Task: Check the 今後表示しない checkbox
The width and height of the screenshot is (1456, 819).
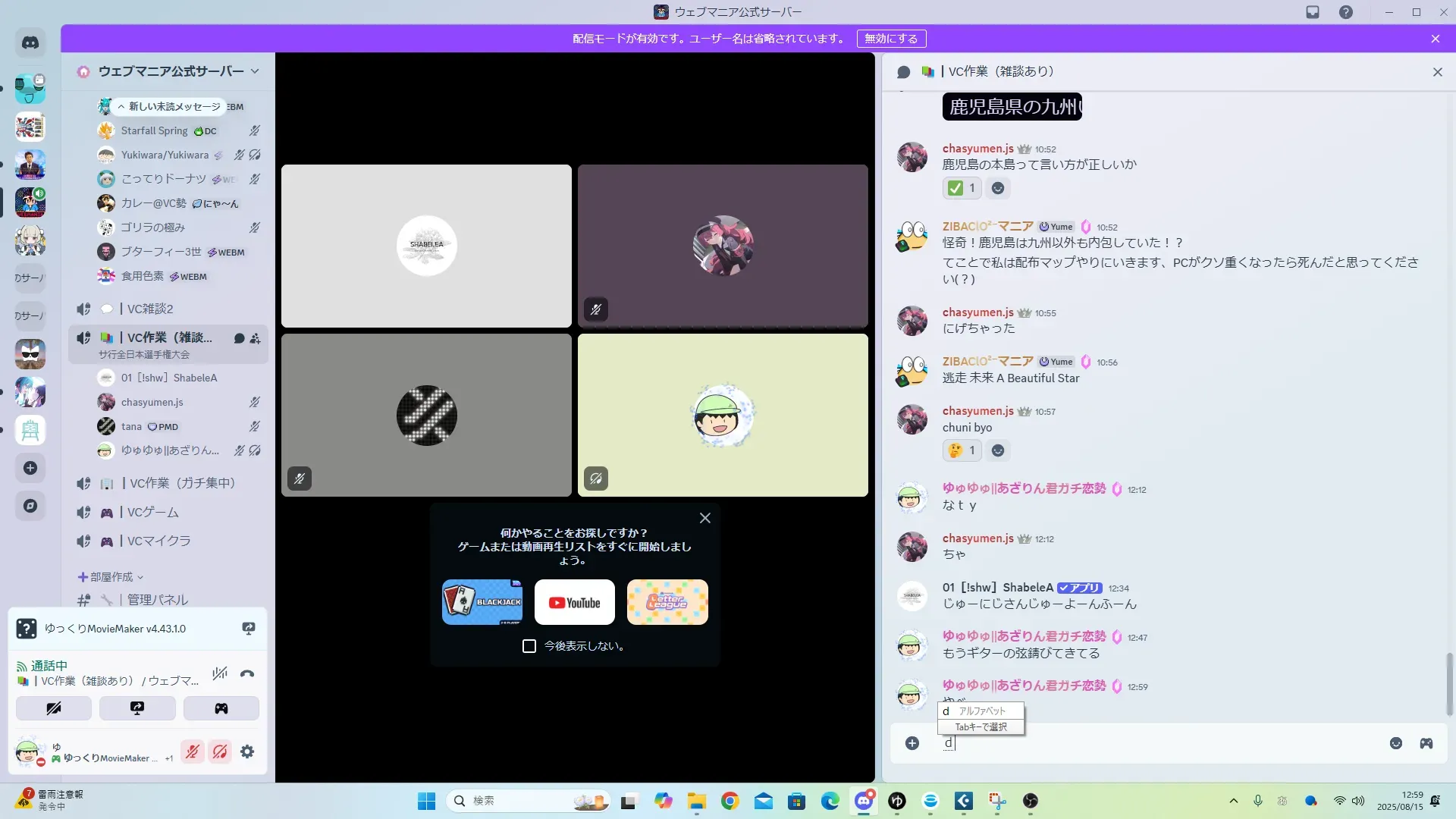Action: [529, 646]
